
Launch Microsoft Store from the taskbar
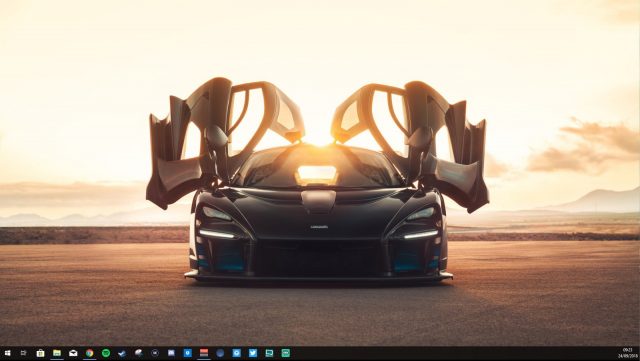40,353
